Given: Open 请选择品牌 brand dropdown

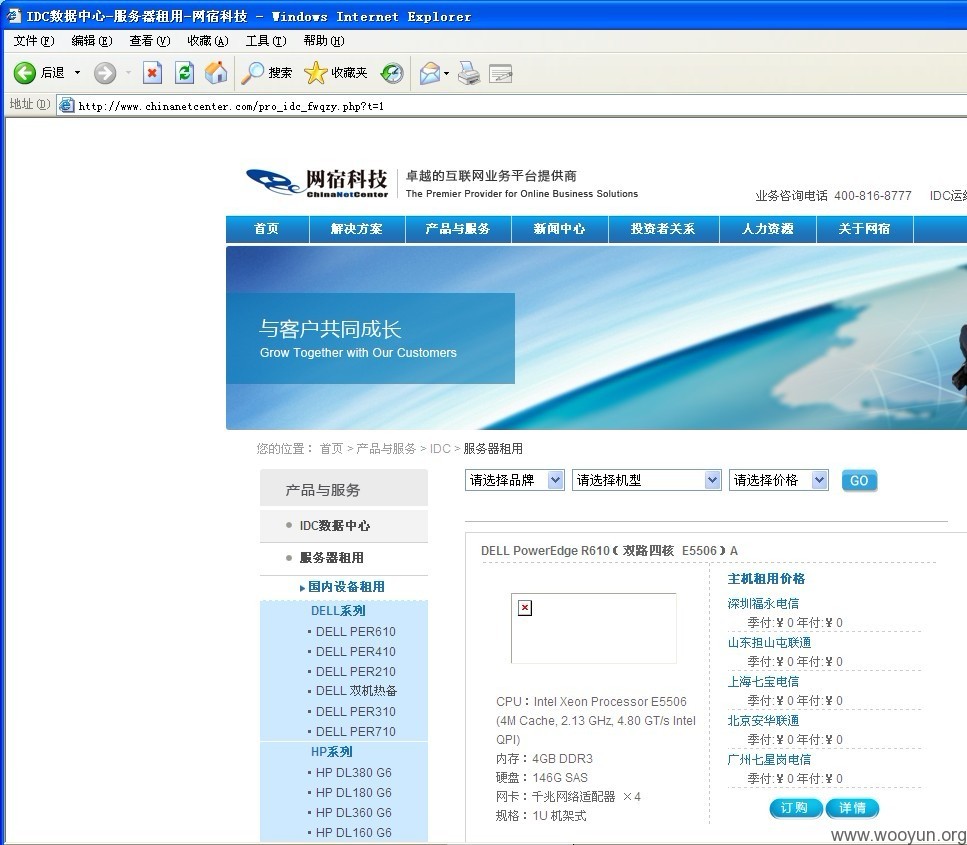Looking at the screenshot, I should (514, 480).
